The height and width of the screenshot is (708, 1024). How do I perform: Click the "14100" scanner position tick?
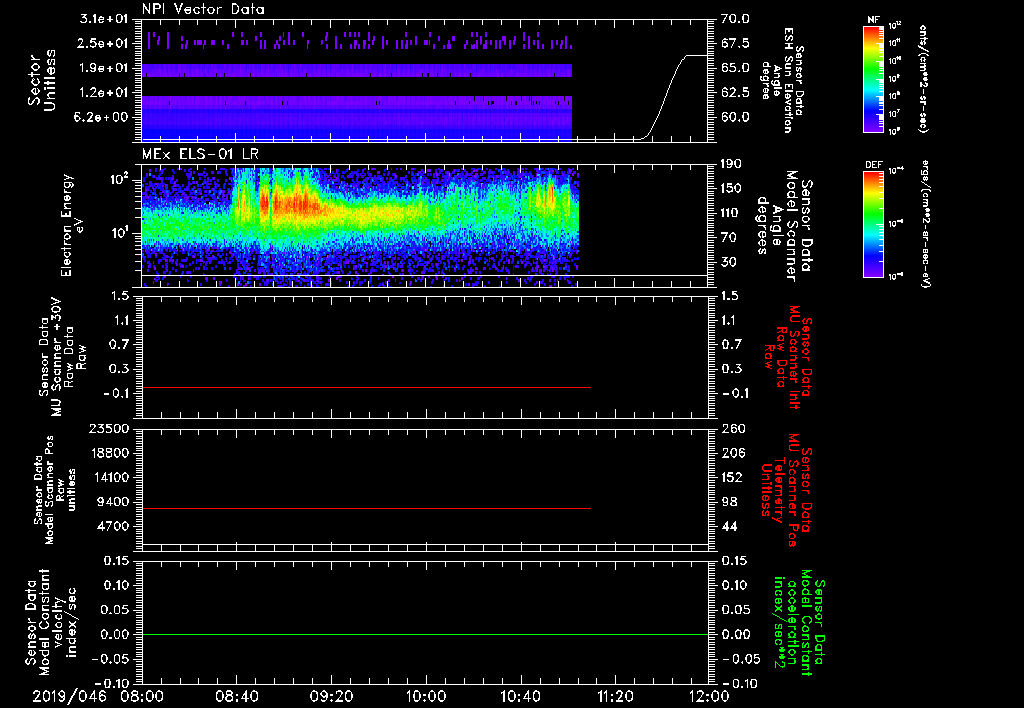click(x=108, y=477)
